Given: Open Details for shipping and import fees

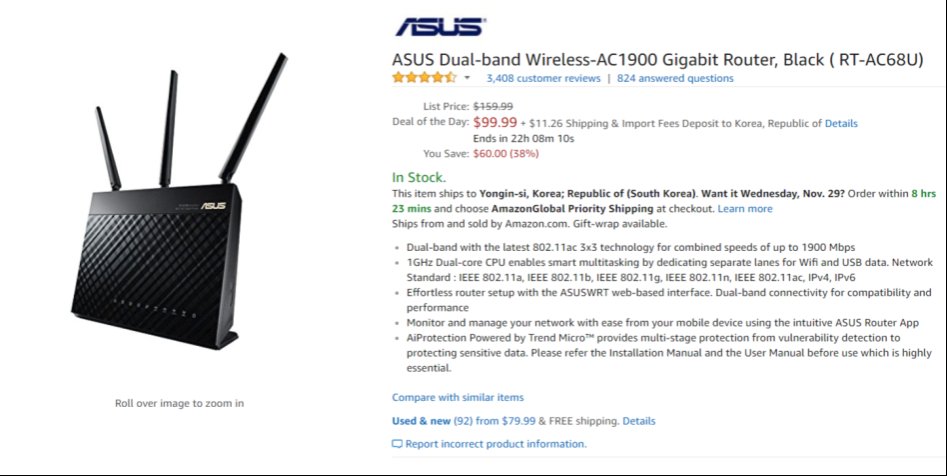Looking at the screenshot, I should (841, 124).
